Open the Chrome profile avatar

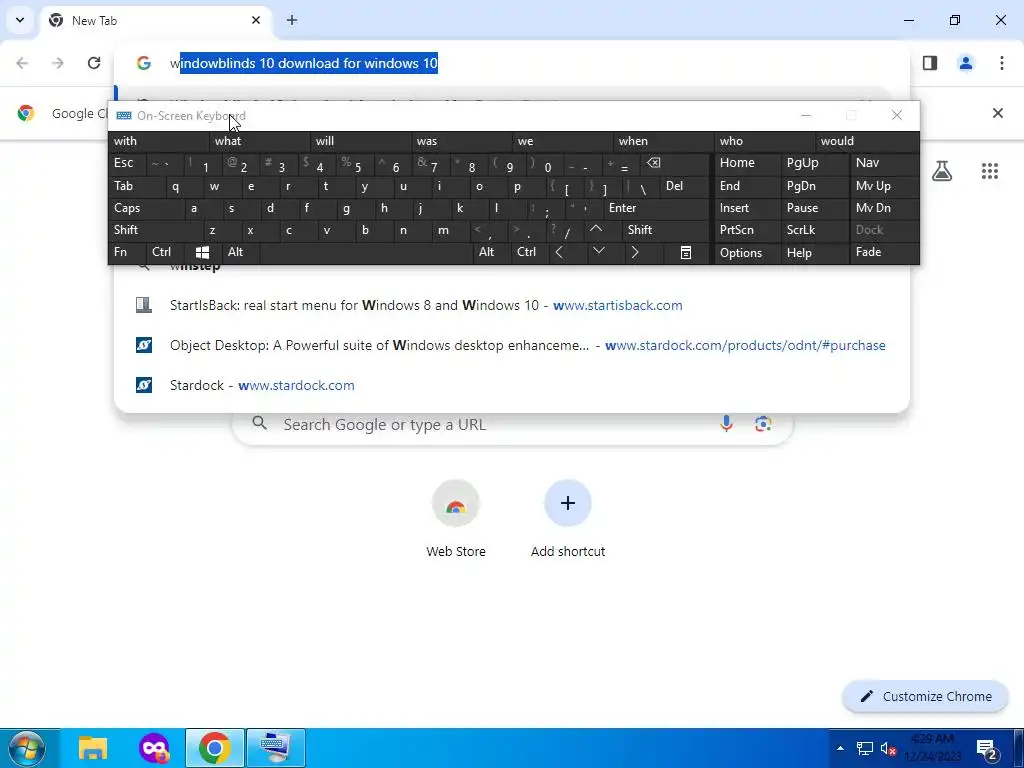[965, 63]
